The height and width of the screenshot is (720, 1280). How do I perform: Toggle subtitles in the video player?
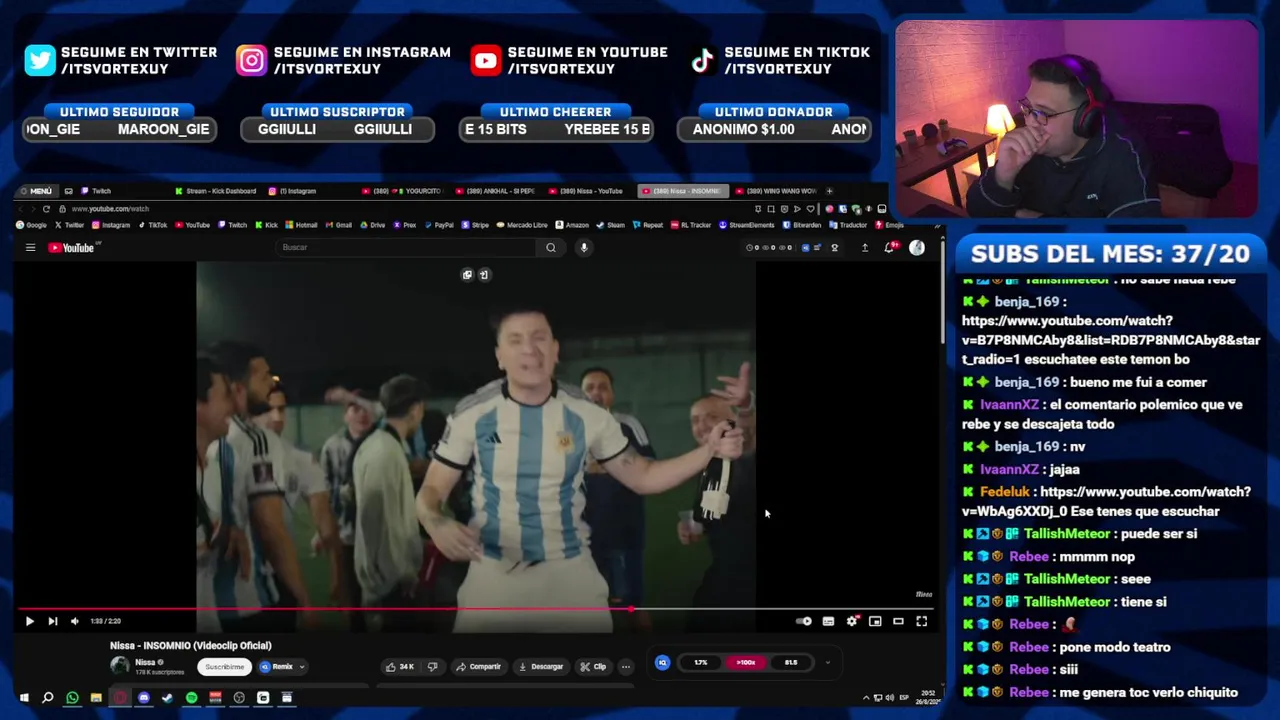click(828, 621)
